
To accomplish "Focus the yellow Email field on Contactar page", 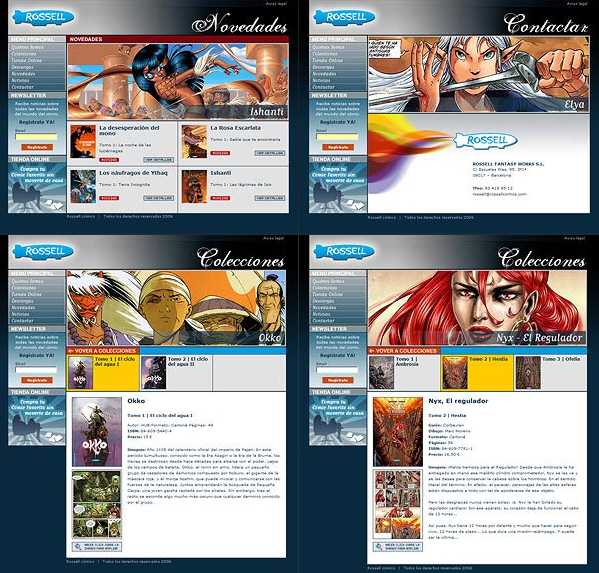I will tap(337, 137).
